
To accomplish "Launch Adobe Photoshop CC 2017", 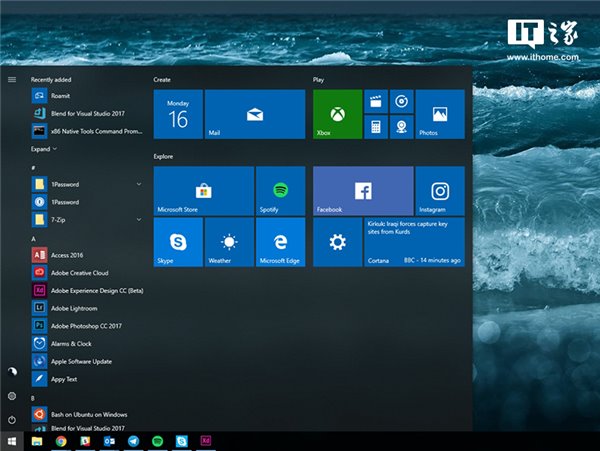I will [x=88, y=326].
